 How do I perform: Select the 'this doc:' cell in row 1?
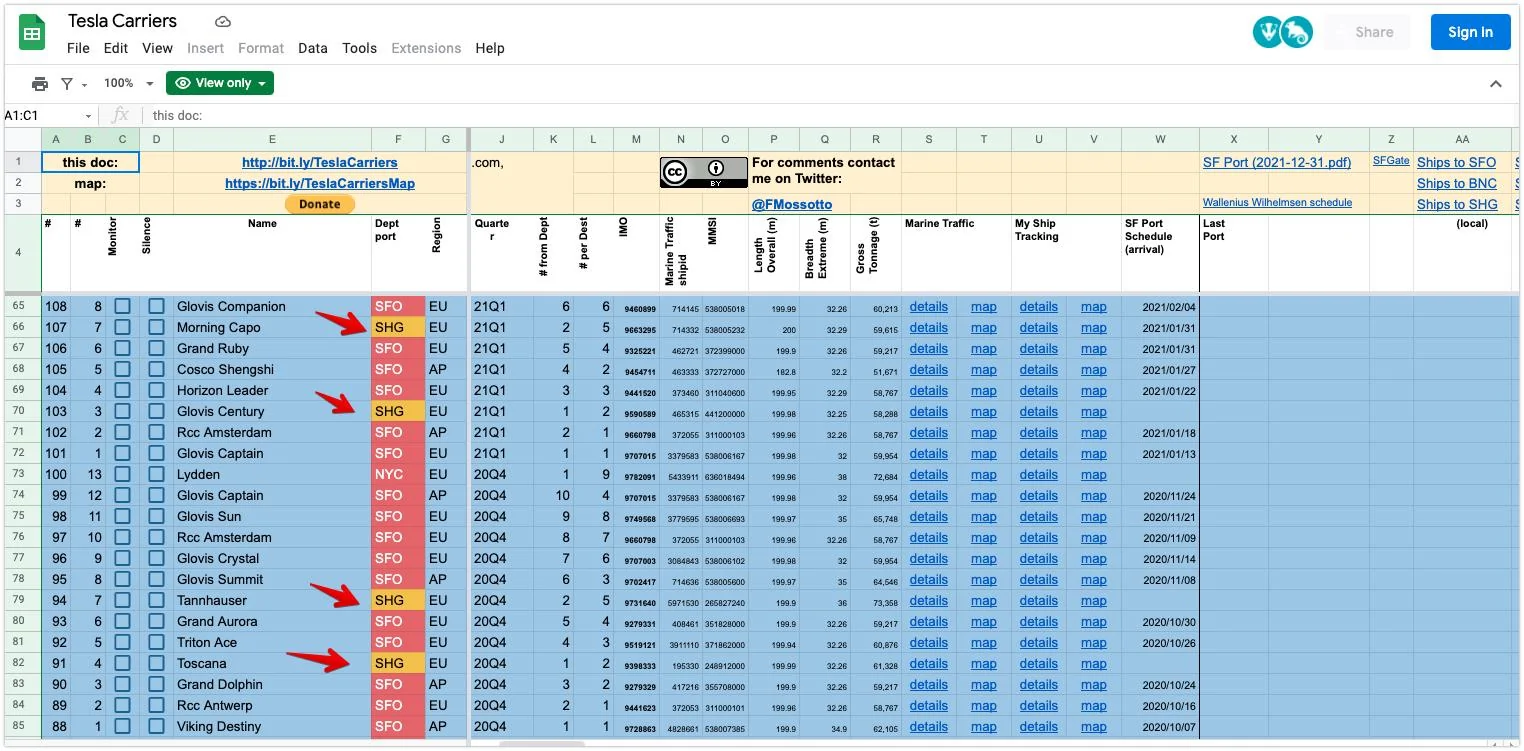click(x=90, y=163)
